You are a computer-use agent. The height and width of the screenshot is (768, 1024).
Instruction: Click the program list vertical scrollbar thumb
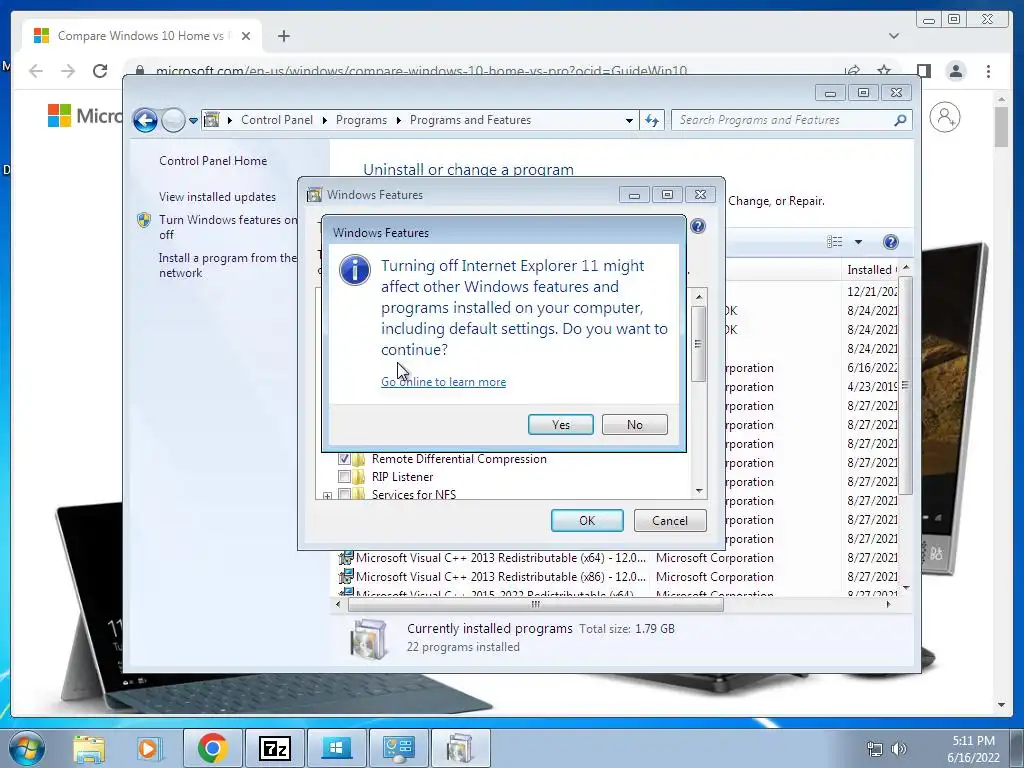pos(905,385)
